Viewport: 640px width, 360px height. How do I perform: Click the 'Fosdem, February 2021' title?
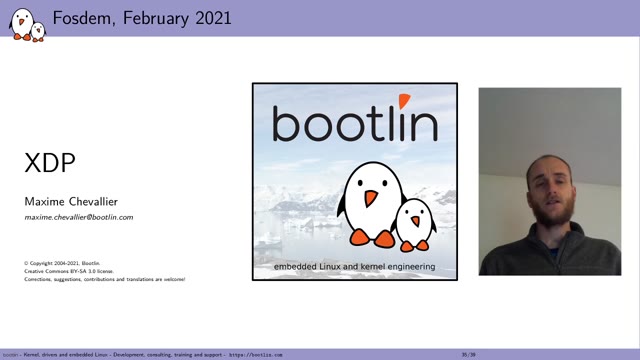pos(142,18)
